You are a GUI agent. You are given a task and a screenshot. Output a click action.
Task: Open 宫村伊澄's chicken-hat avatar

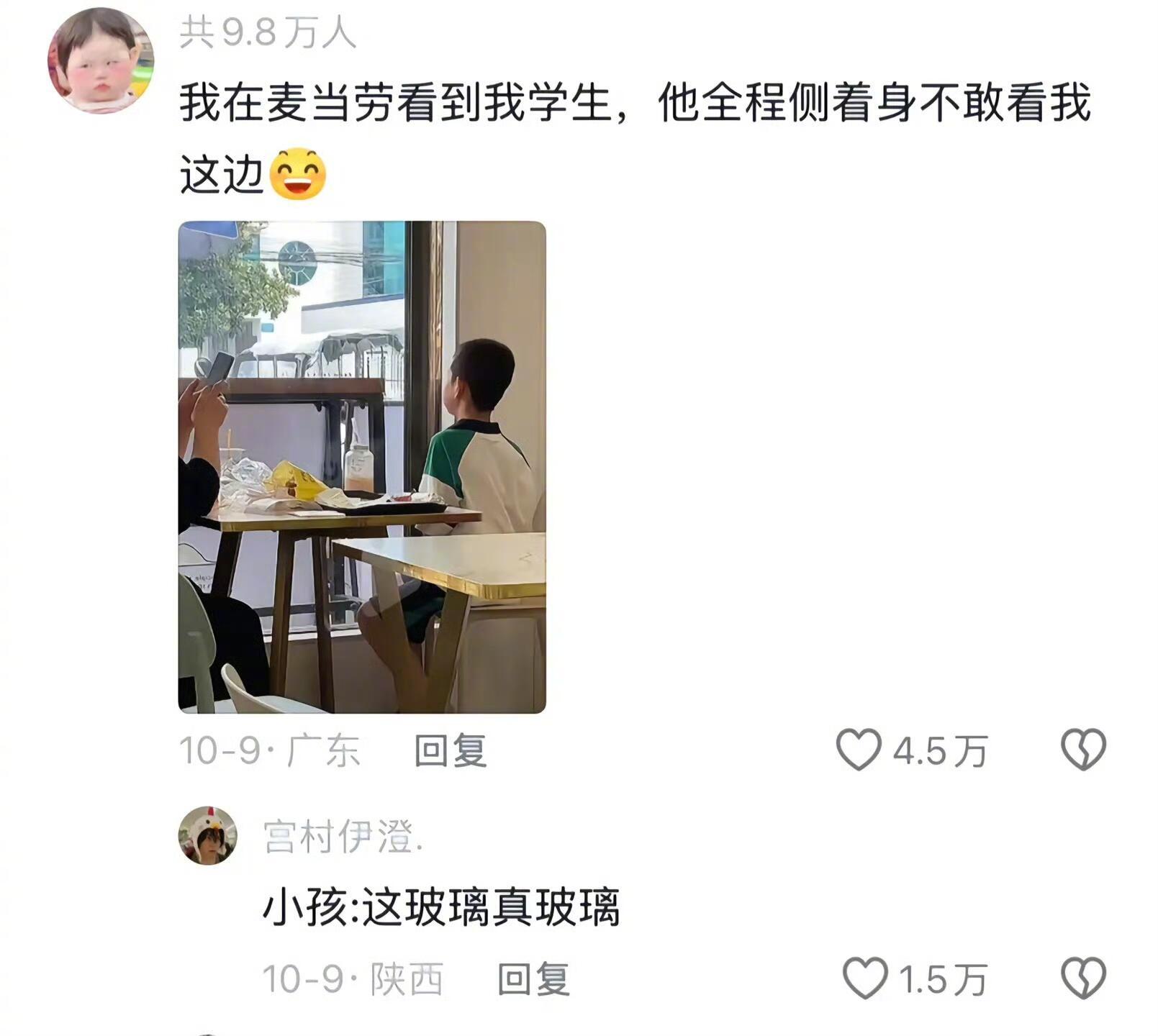pos(207,835)
